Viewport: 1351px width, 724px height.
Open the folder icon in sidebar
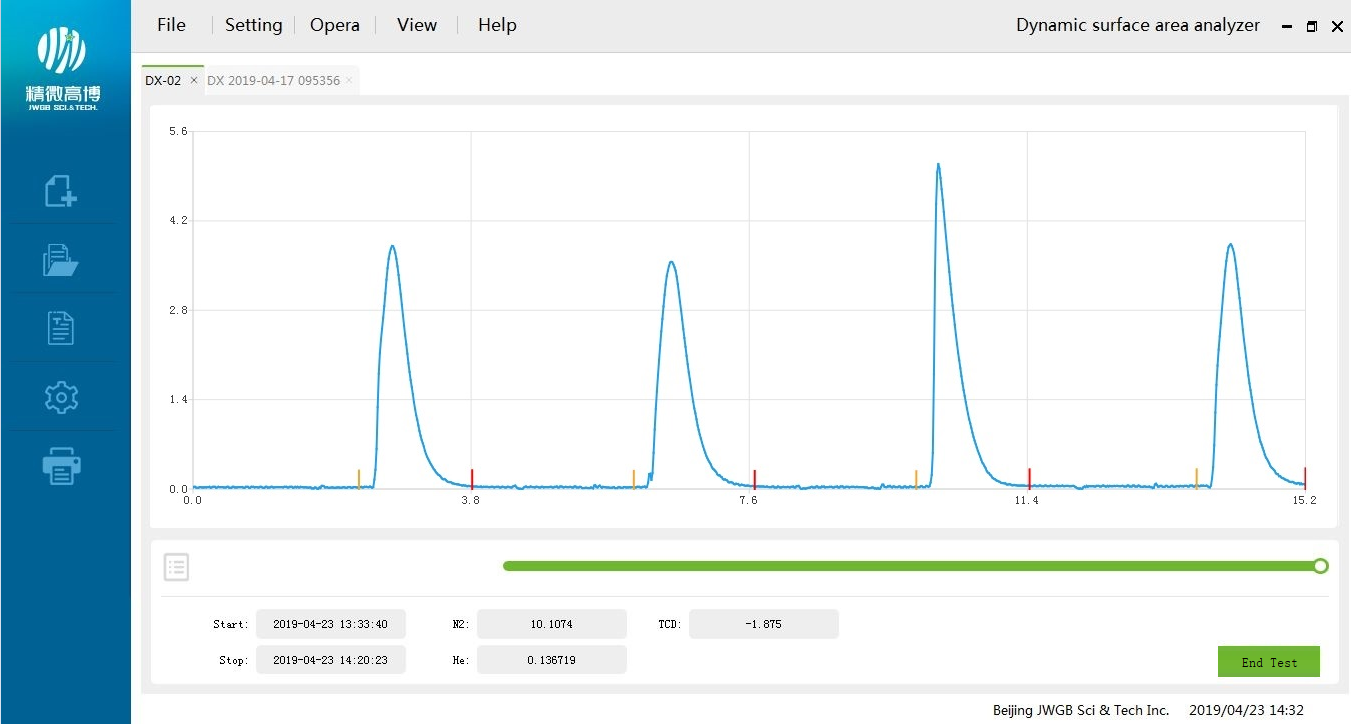point(61,260)
